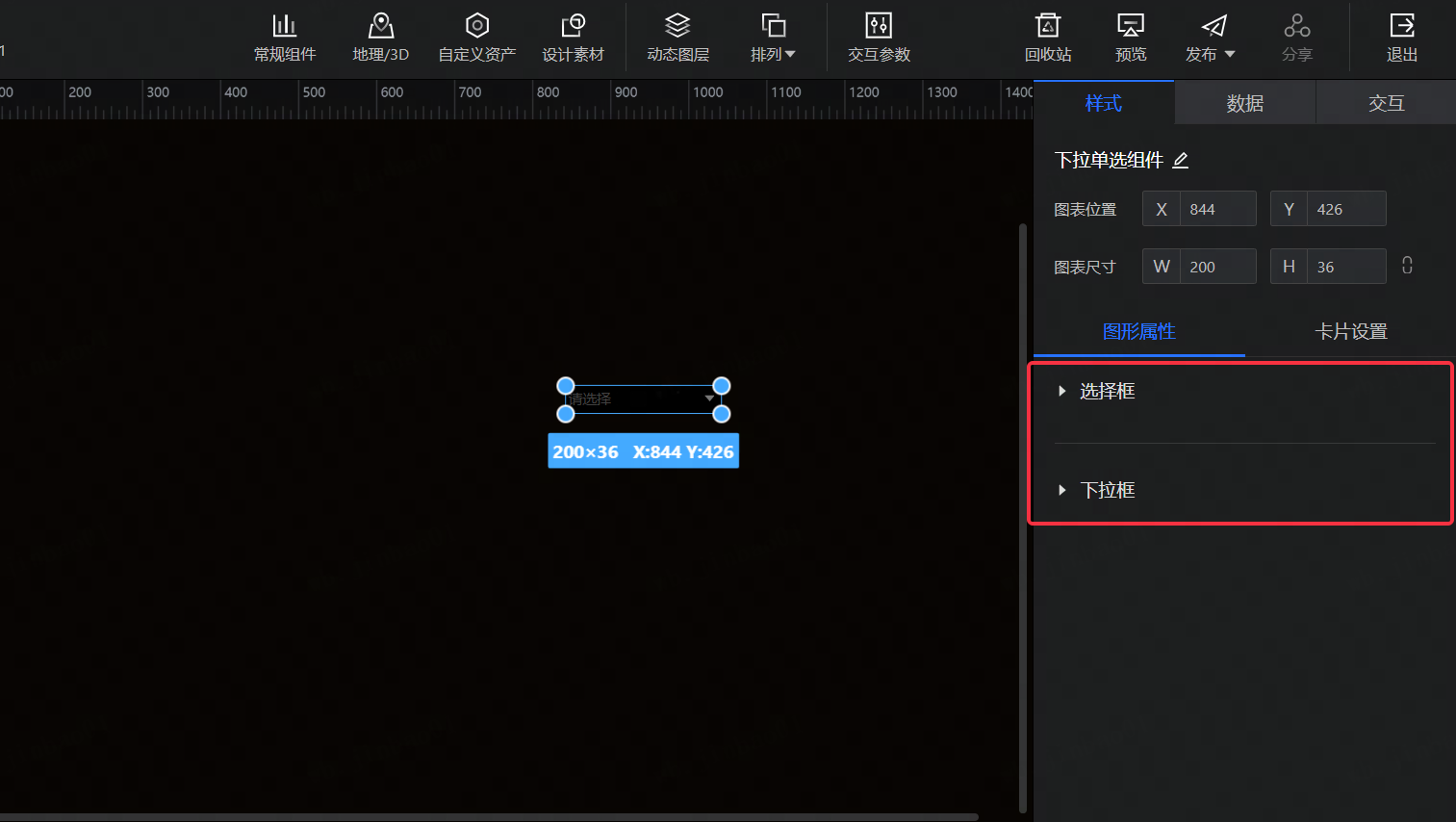Open 自定义资产 assets
1456x822 pixels.
476,37
